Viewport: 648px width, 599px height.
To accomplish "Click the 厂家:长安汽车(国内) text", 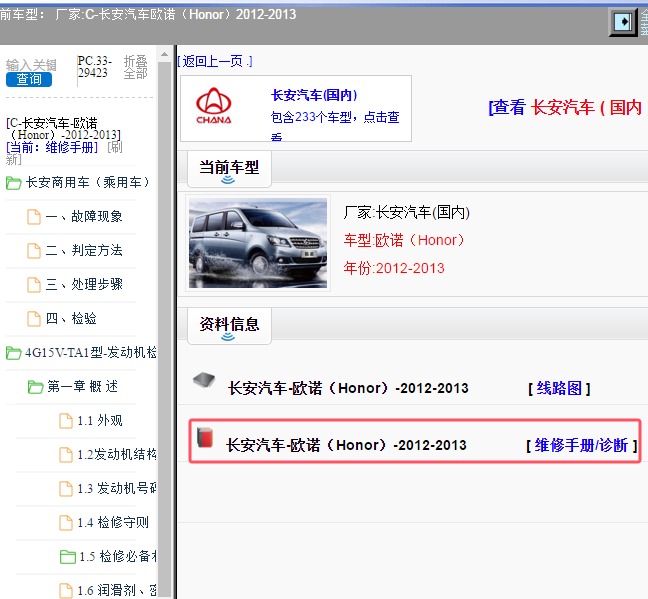I will click(407, 212).
